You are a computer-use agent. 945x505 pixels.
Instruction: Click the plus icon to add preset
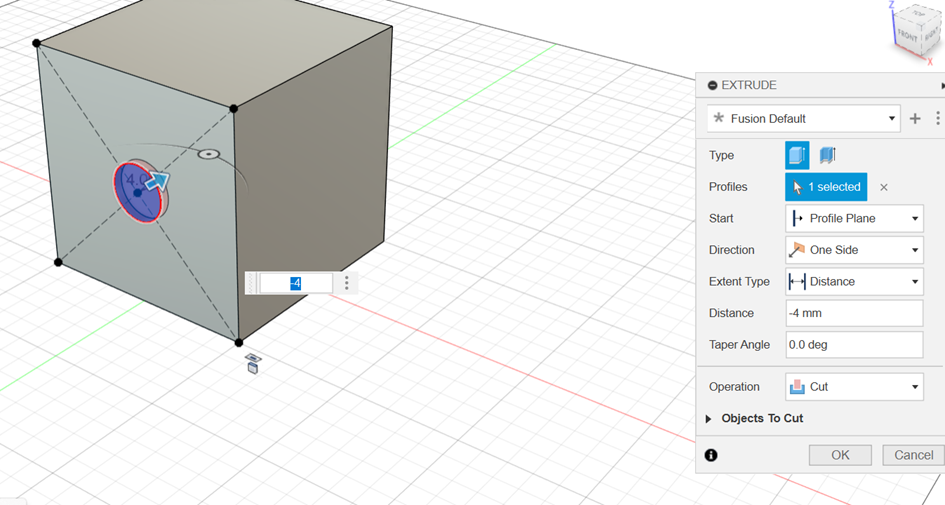[914, 118]
